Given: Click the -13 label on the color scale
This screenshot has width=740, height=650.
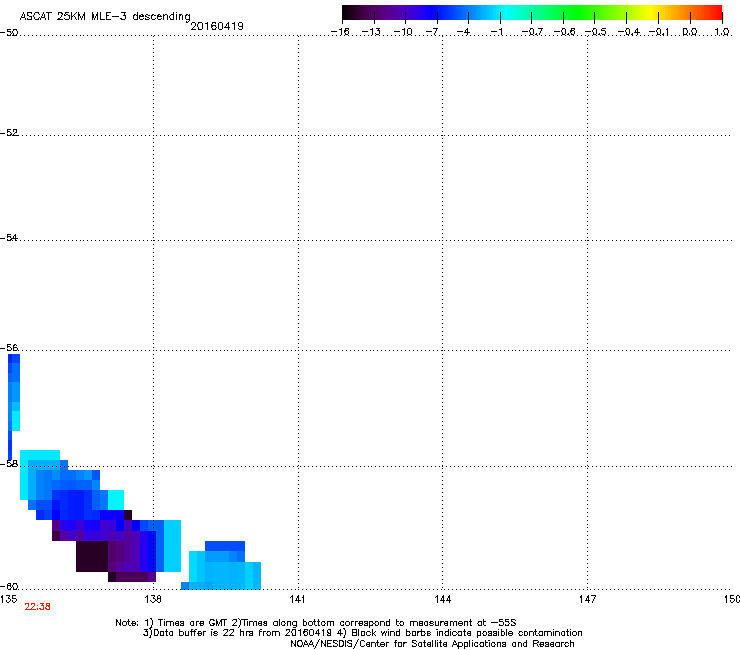Looking at the screenshot, I should (x=371, y=32).
